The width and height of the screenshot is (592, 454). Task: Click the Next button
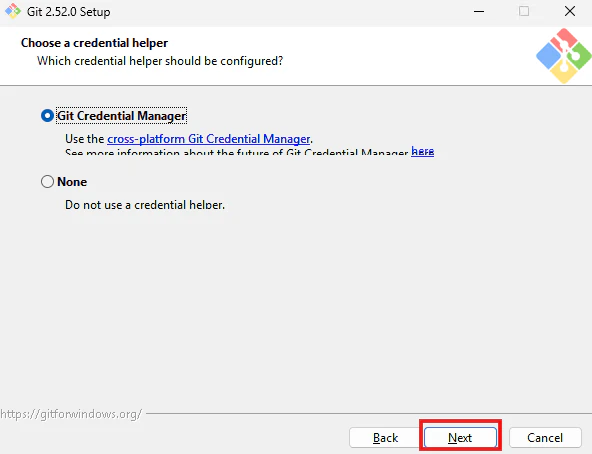(460, 438)
